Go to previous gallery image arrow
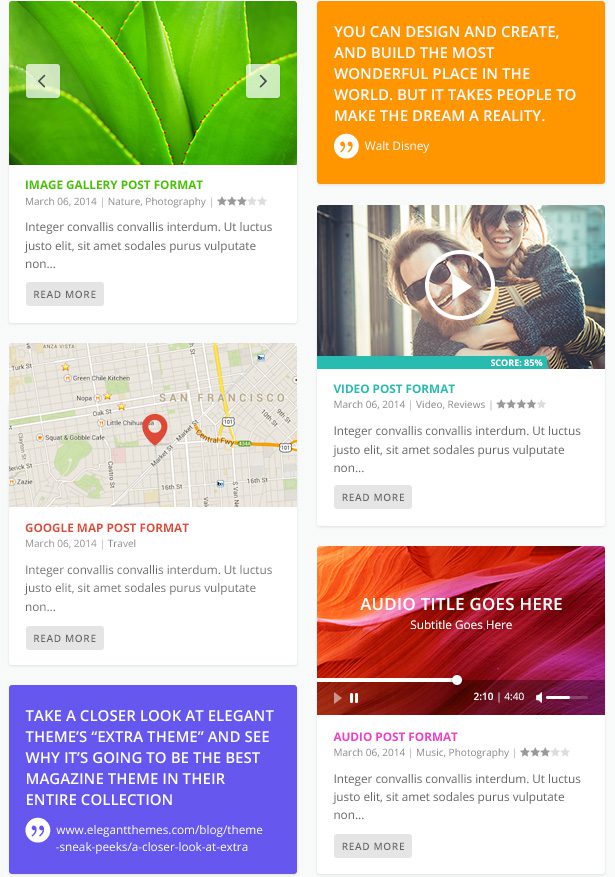 [x=42, y=81]
